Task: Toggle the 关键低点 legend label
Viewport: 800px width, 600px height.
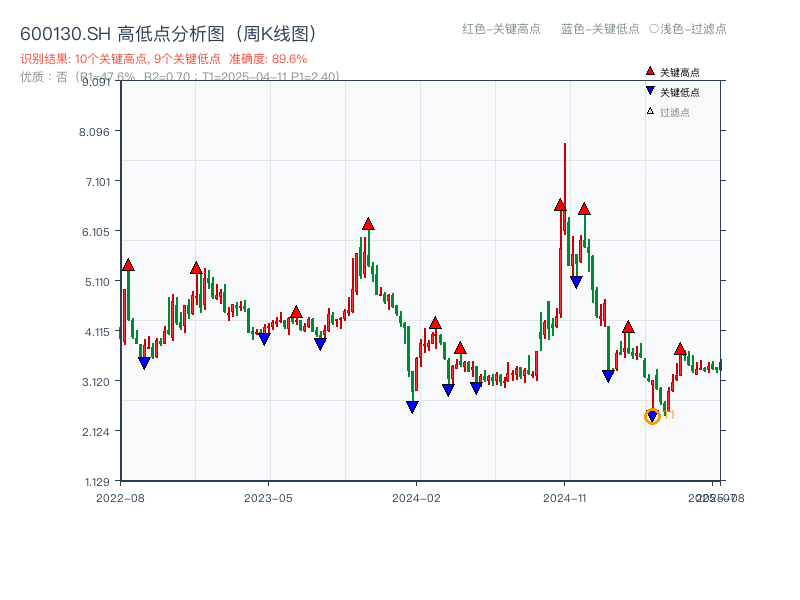Action: (x=680, y=92)
